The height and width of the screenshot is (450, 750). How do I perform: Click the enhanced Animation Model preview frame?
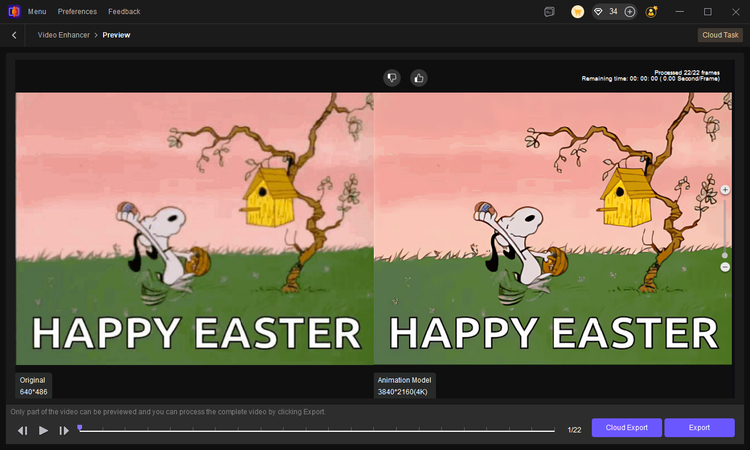[x=553, y=229]
